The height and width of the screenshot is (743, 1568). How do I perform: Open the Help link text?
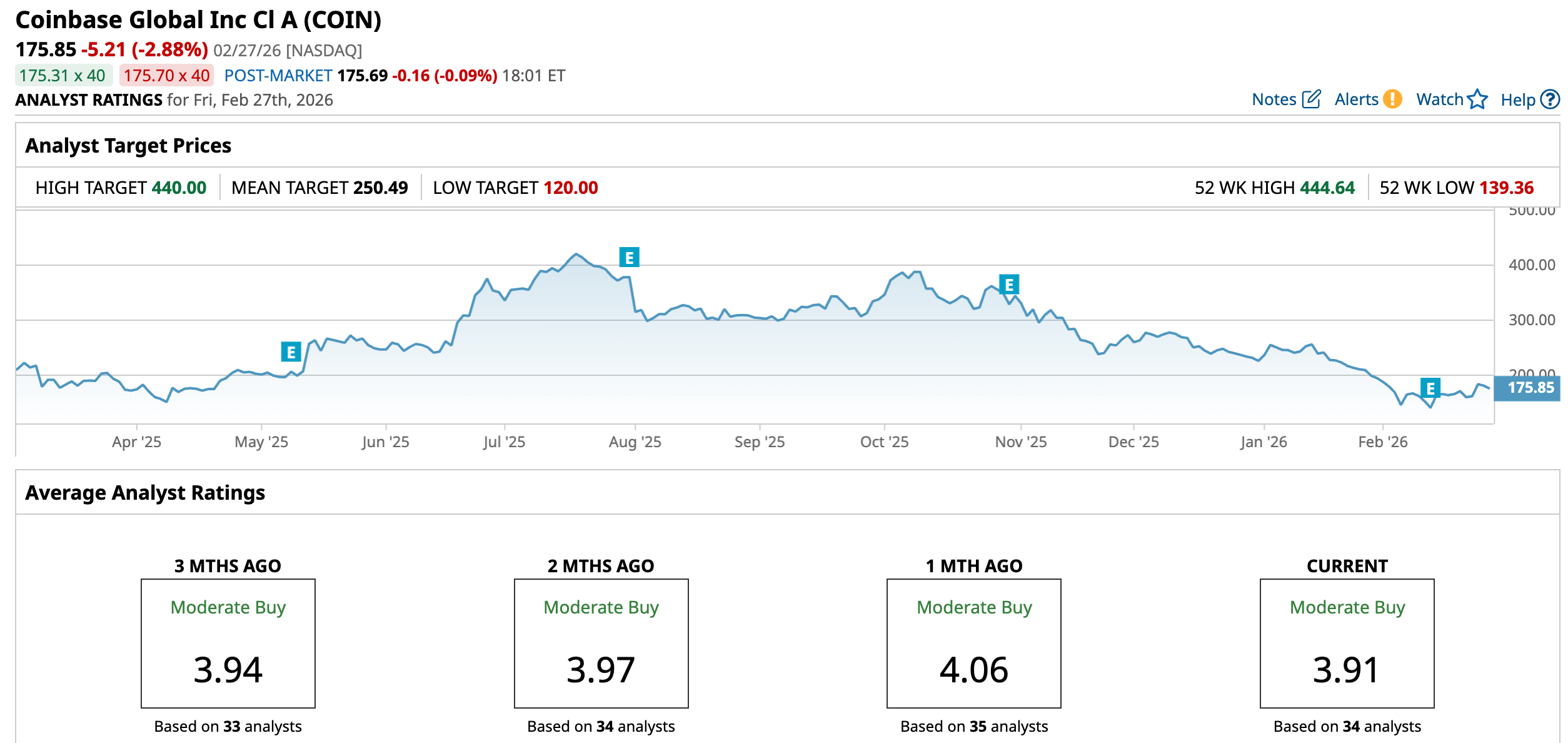(1517, 100)
